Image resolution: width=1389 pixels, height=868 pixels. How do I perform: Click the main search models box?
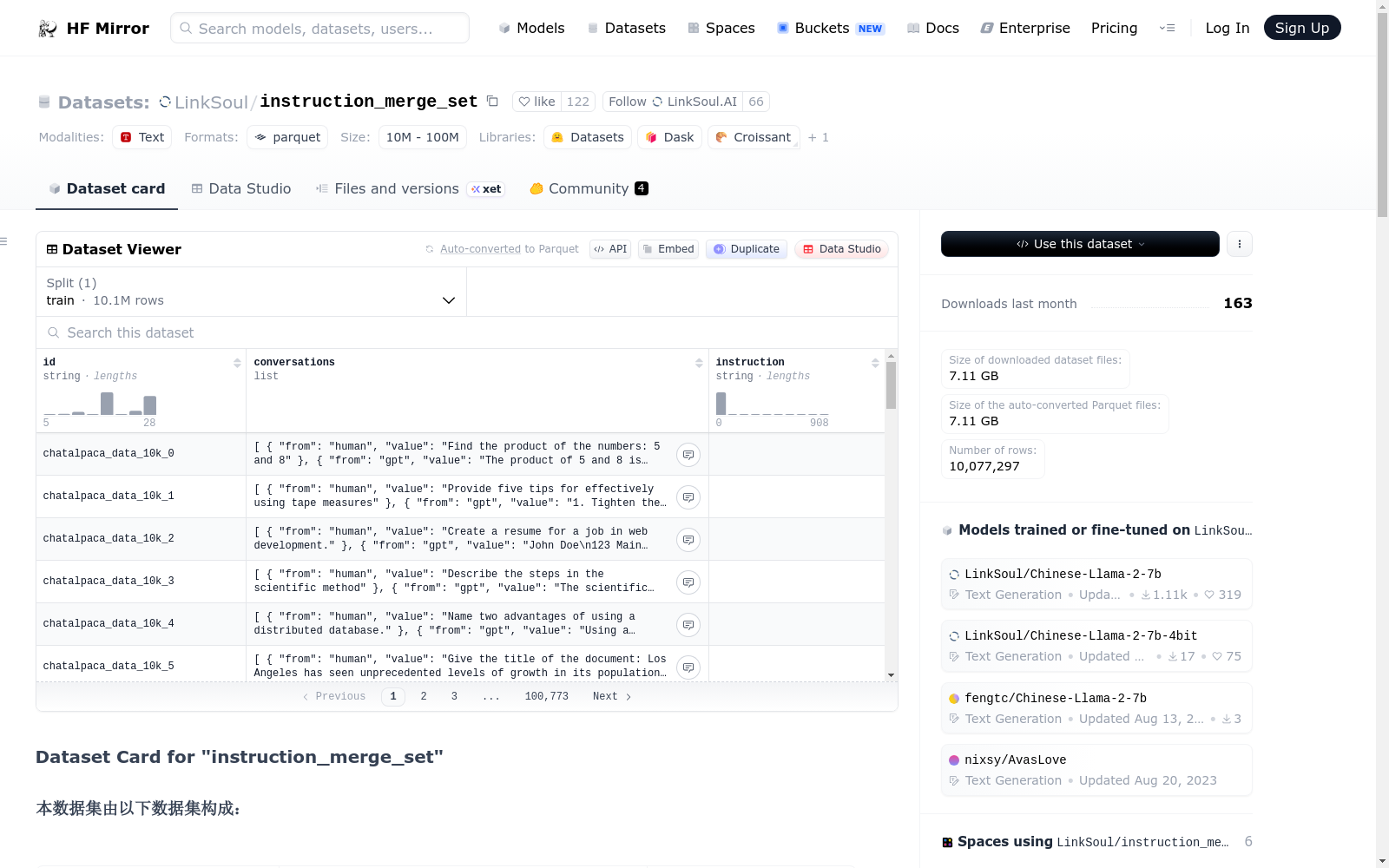click(319, 28)
